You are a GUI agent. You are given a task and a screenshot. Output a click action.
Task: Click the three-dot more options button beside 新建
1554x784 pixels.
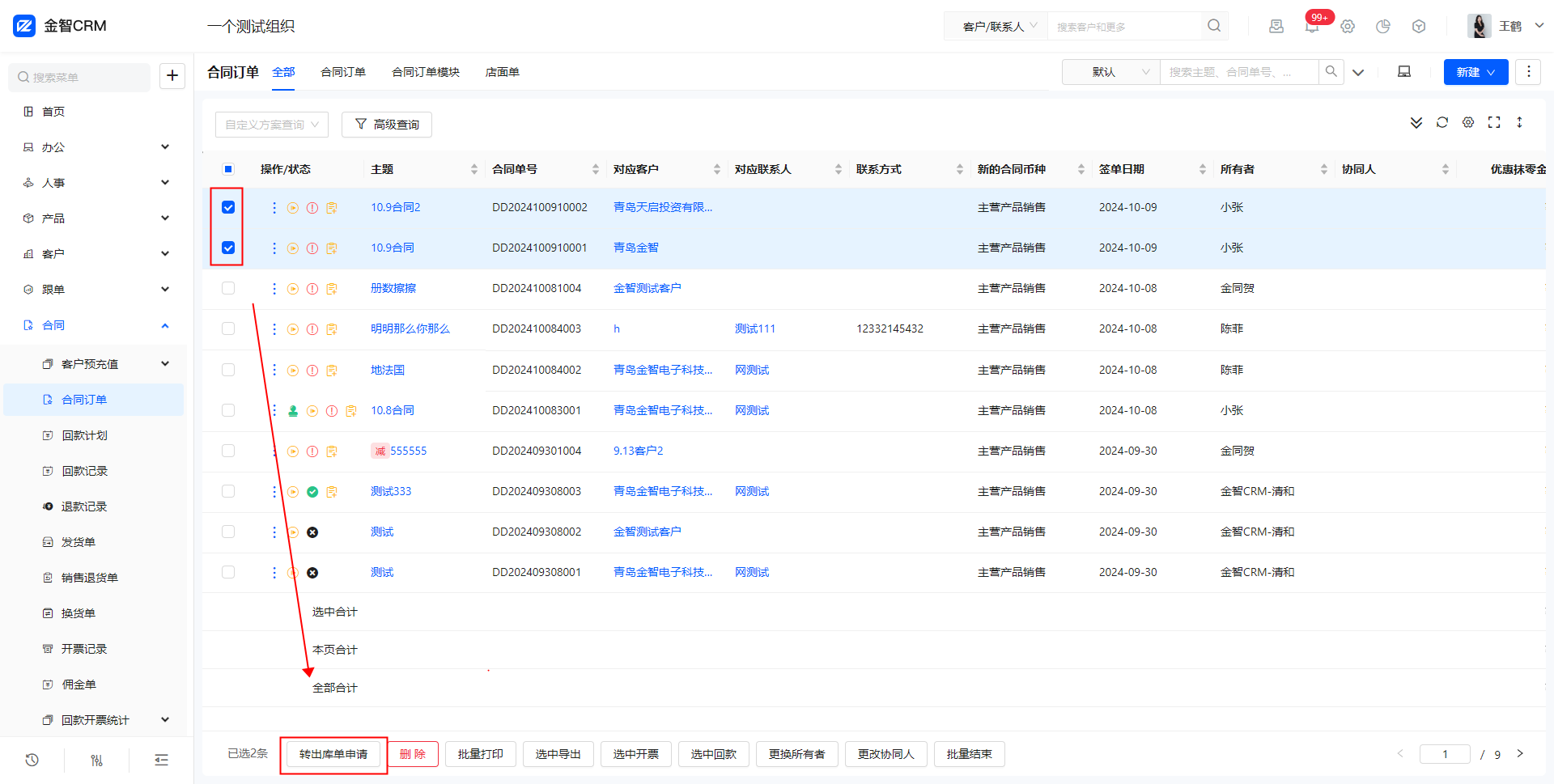pyautogui.click(x=1528, y=72)
